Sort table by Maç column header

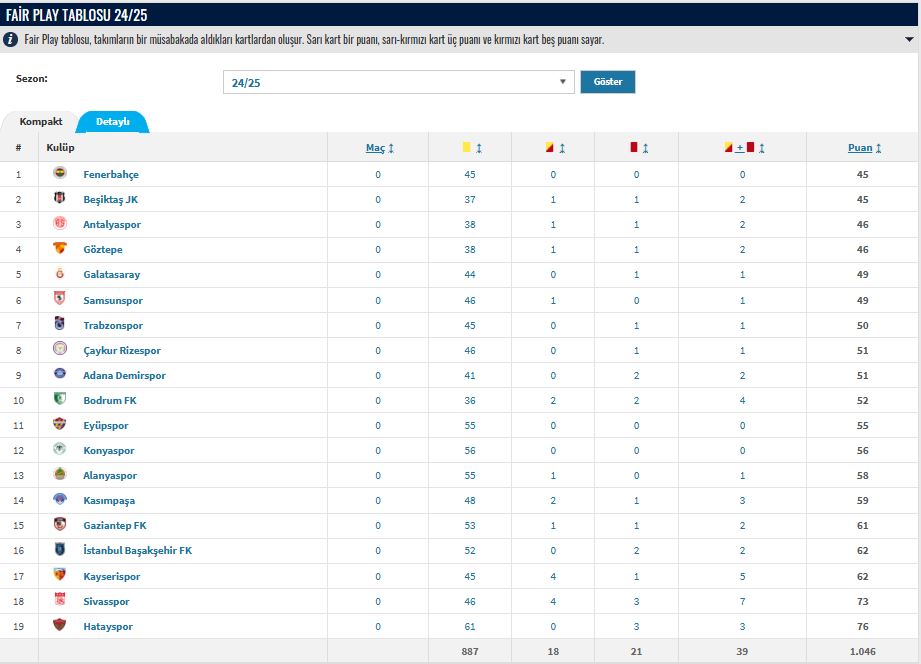[x=379, y=148]
